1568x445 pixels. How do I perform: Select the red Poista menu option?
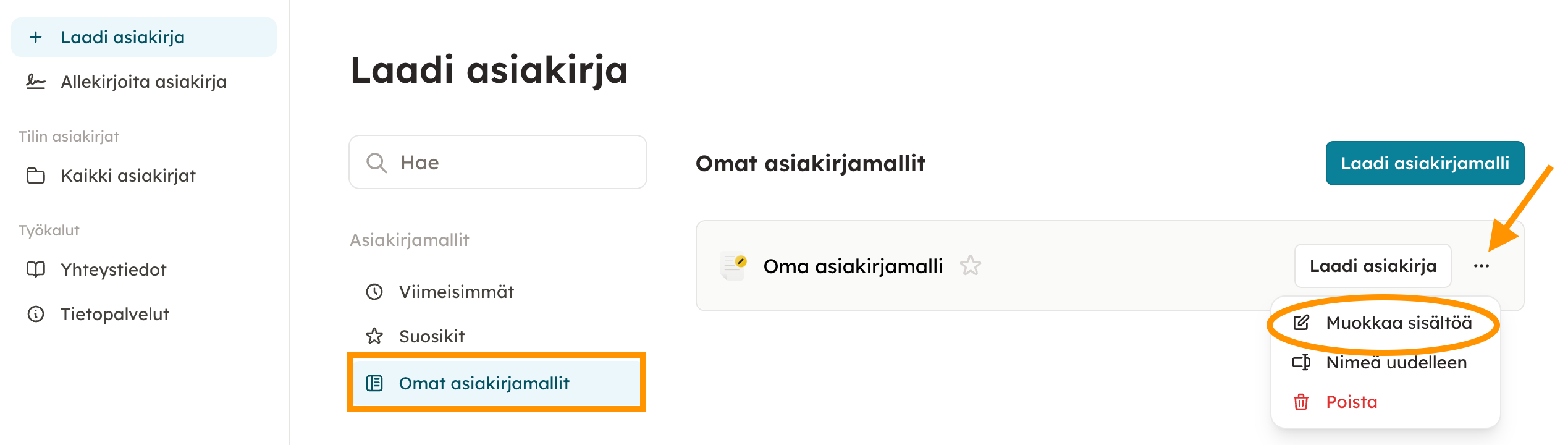point(1351,402)
